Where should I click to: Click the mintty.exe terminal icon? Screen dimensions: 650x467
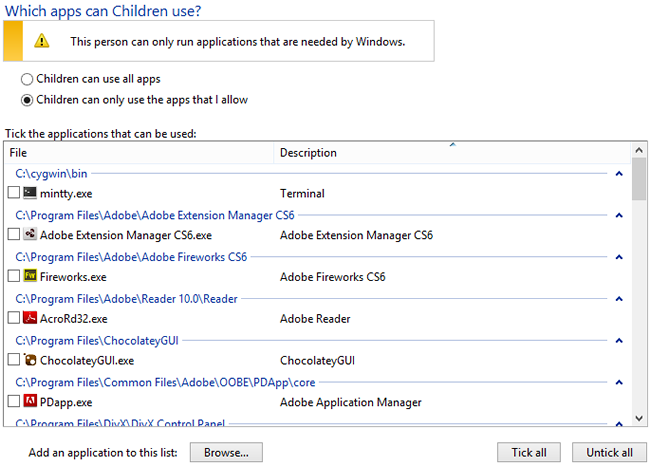coord(30,192)
